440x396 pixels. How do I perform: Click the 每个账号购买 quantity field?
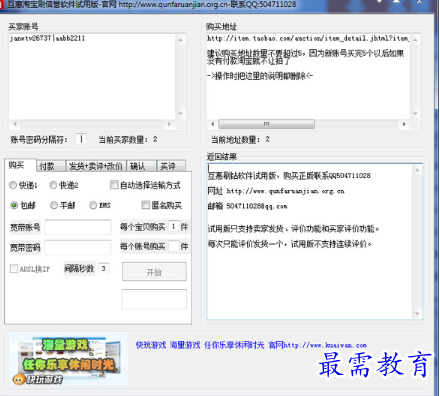174,247
